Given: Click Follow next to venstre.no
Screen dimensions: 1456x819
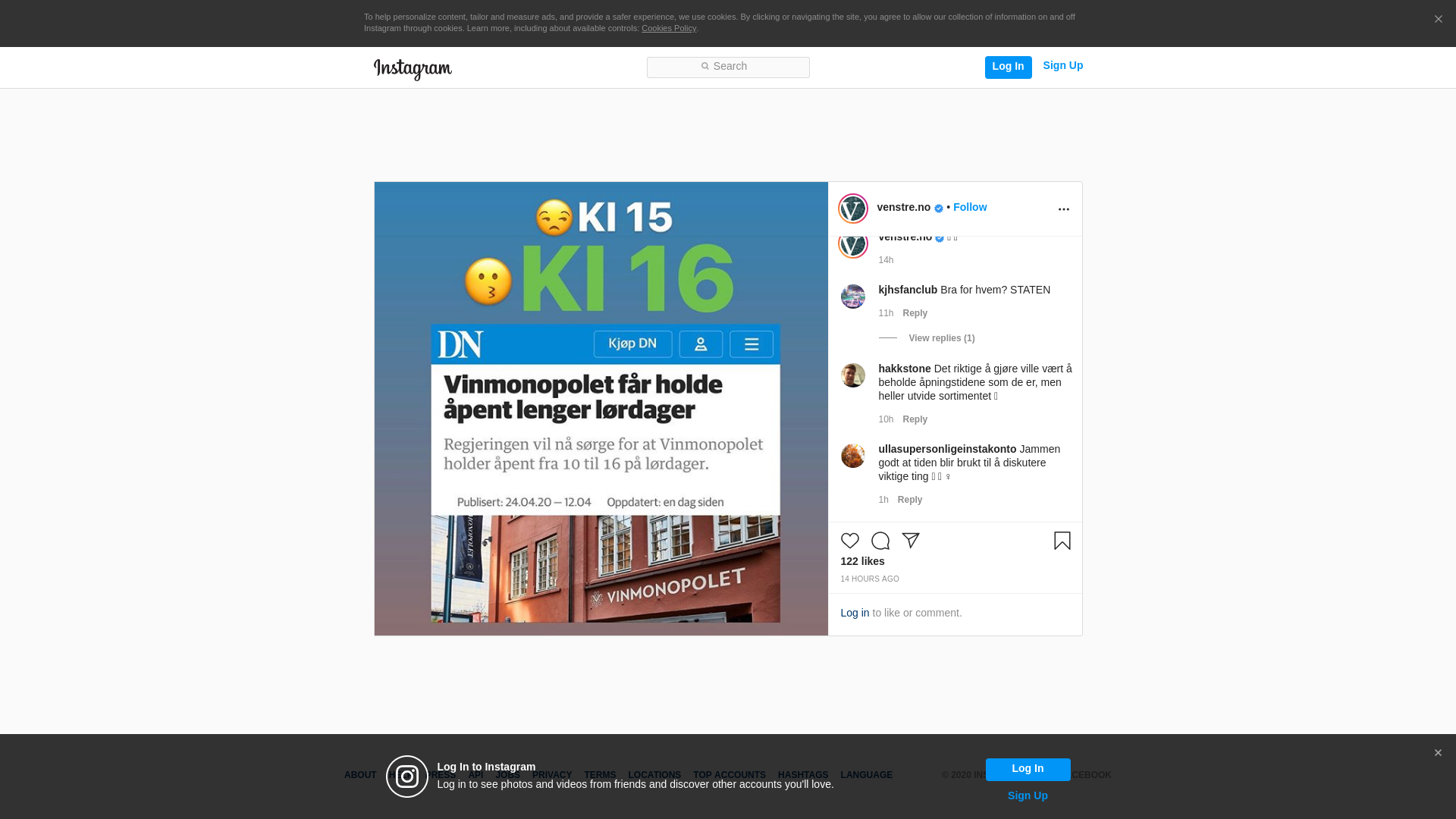Looking at the screenshot, I should pos(969,207).
